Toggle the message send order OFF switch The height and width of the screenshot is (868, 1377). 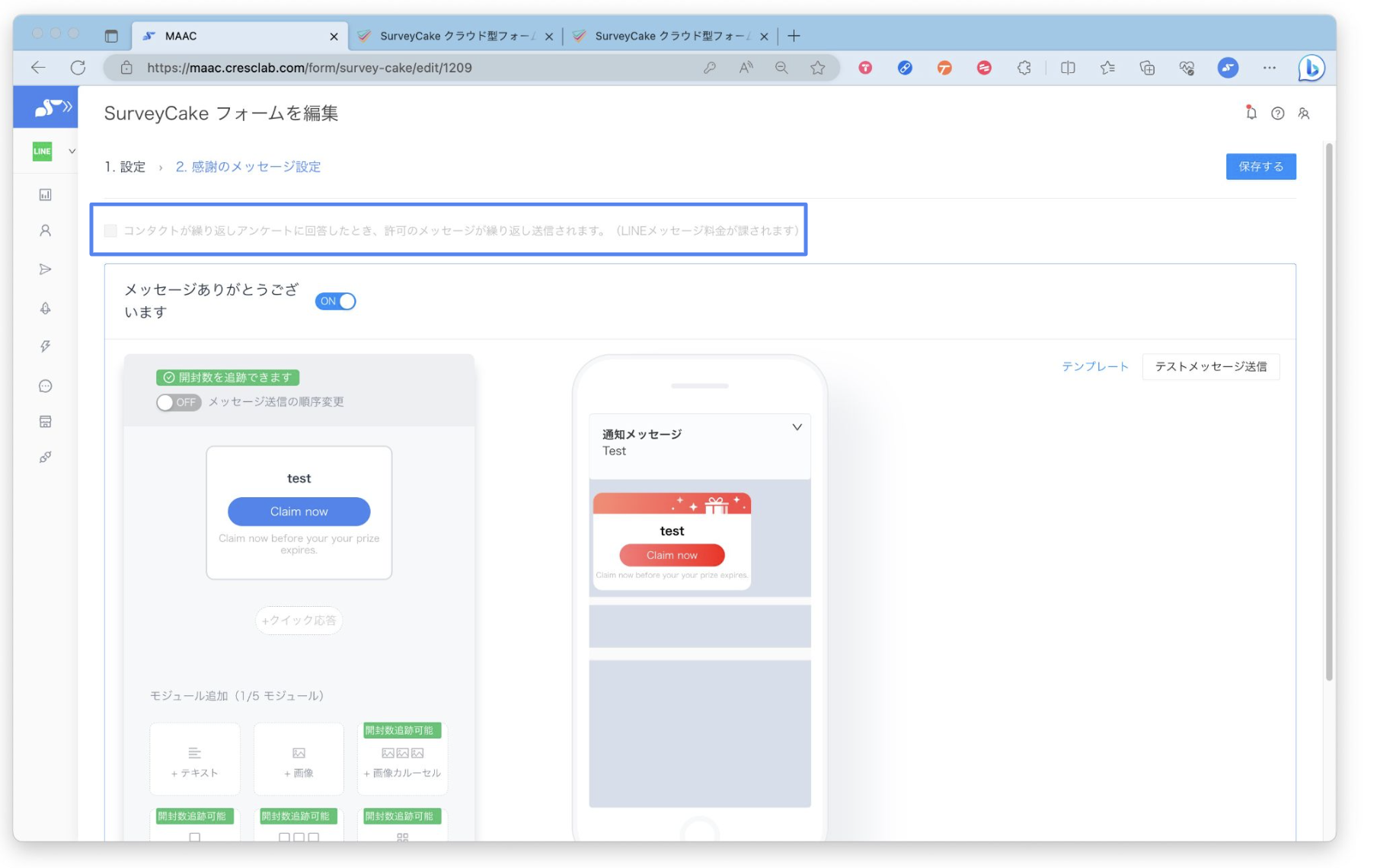178,402
